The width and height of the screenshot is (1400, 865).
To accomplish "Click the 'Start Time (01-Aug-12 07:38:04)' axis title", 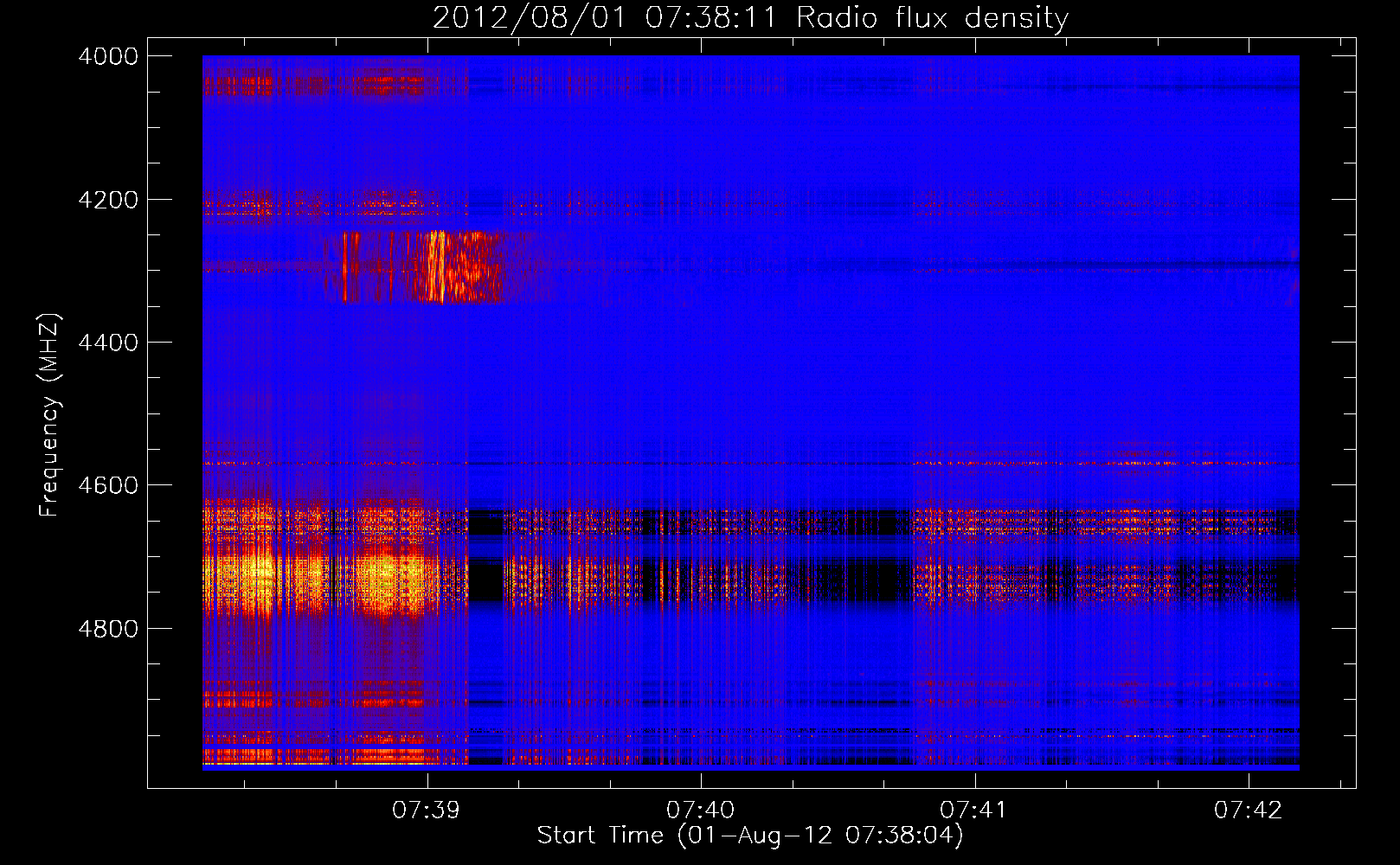I will (750, 836).
